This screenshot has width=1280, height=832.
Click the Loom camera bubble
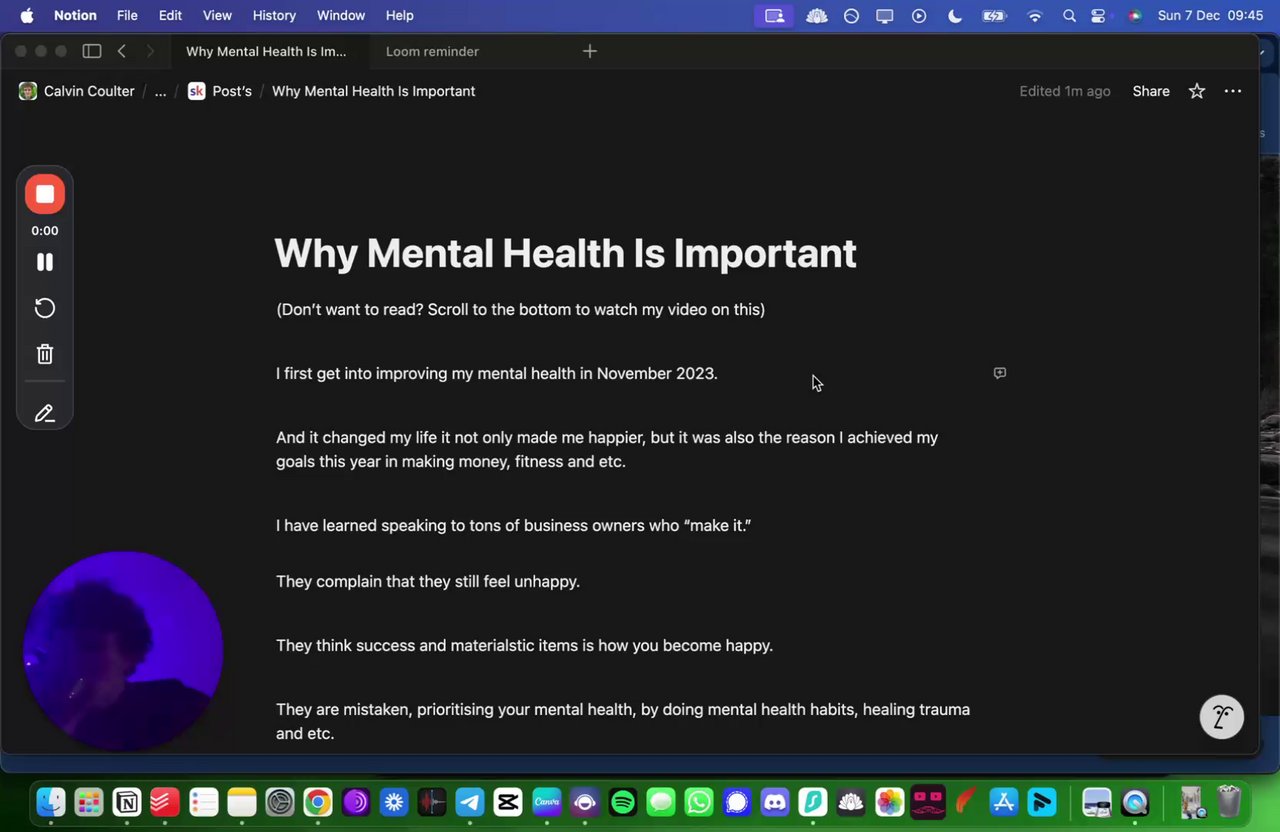pos(122,651)
